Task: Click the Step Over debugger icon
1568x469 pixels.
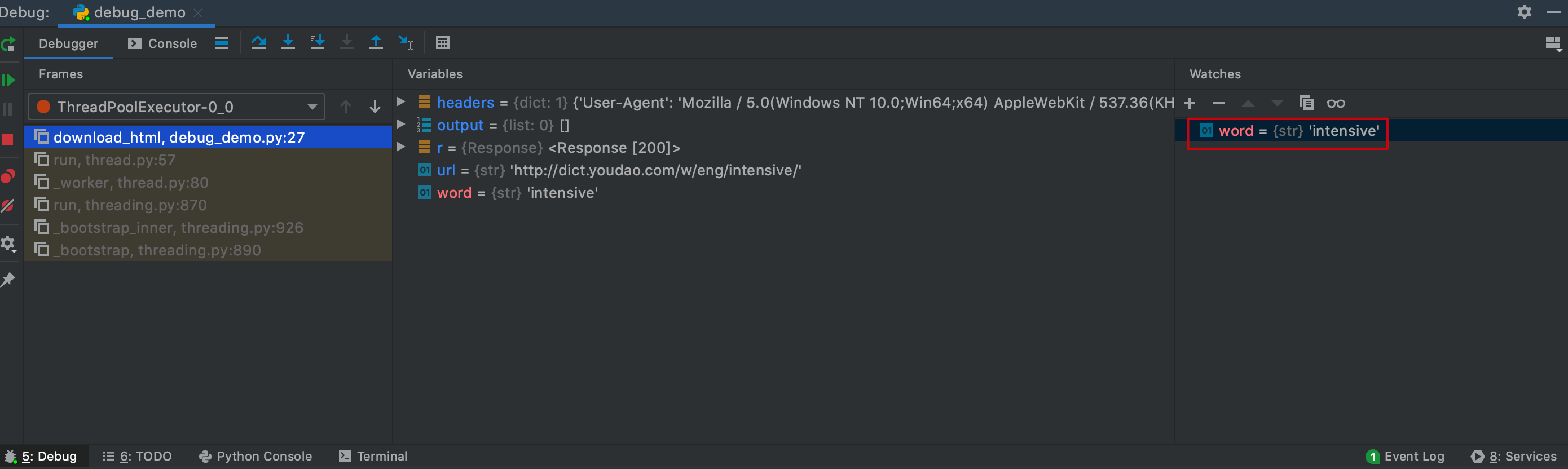Action: pyautogui.click(x=258, y=43)
